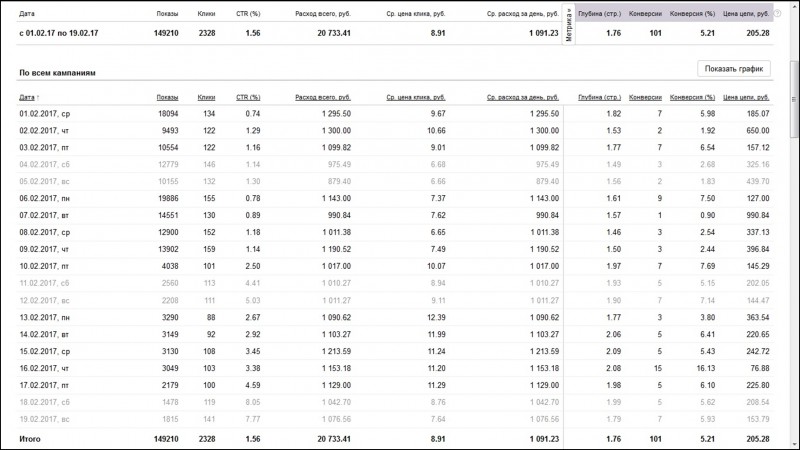
Task: Sort by CTR (%) column header
Action: pos(248,97)
